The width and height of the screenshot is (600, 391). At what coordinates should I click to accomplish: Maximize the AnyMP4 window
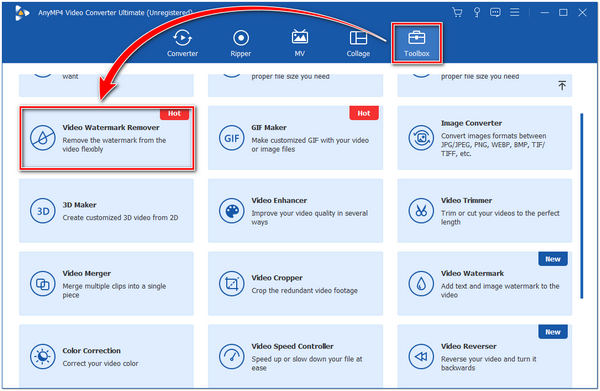click(563, 13)
